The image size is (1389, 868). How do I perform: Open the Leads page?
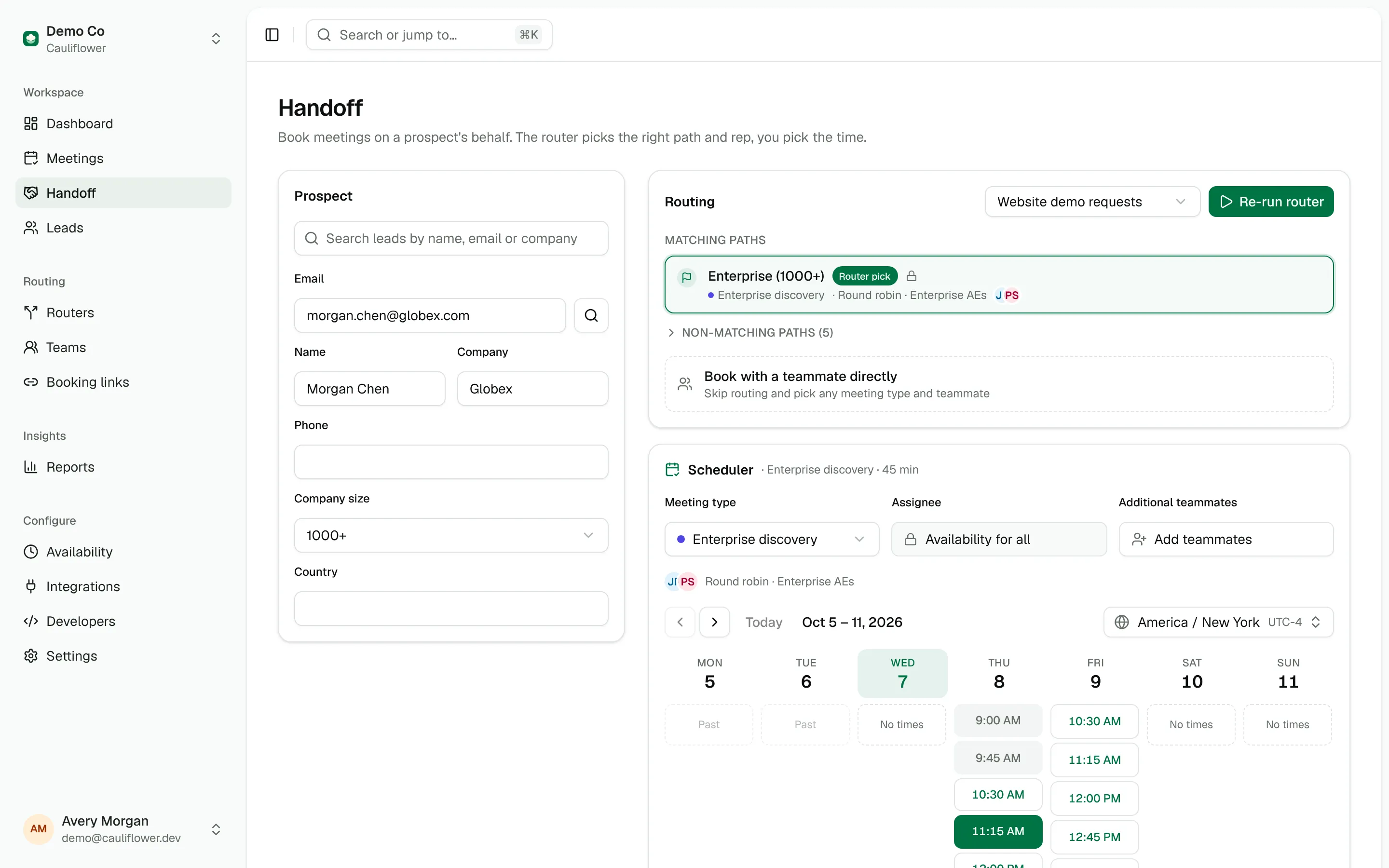(x=123, y=228)
